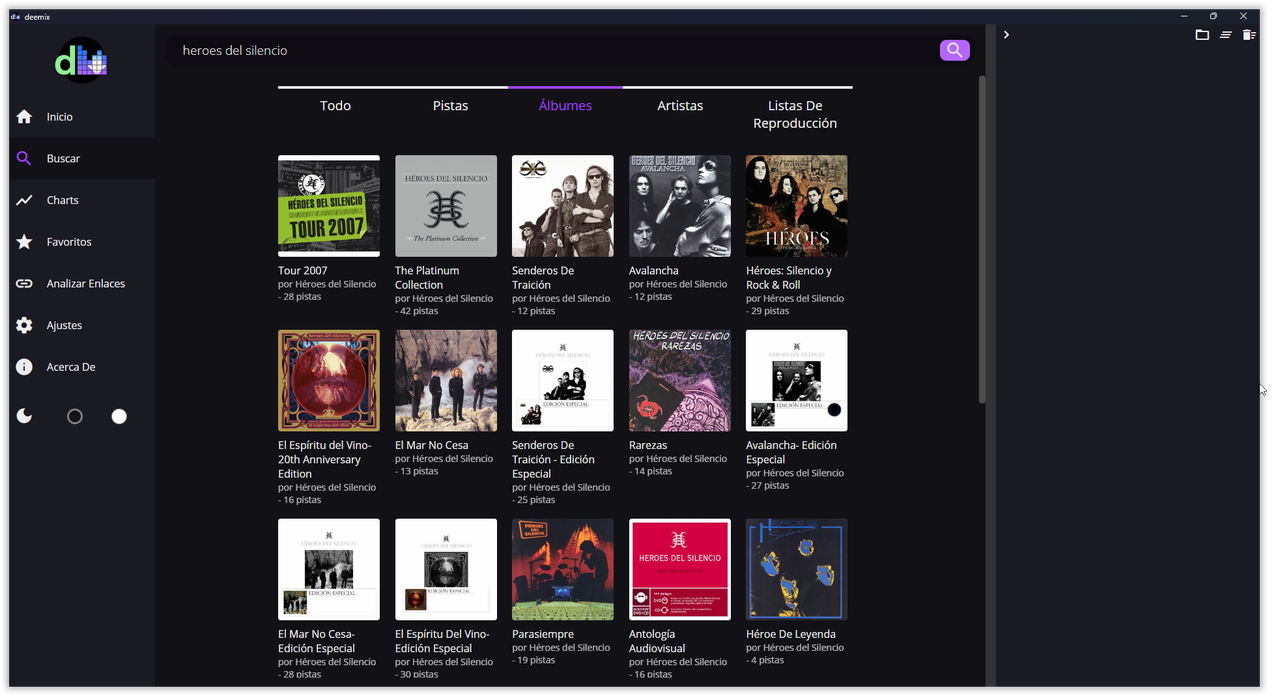The height and width of the screenshot is (696, 1280).
Task: Open the Senderos De Traición album cover
Action: pos(563,206)
